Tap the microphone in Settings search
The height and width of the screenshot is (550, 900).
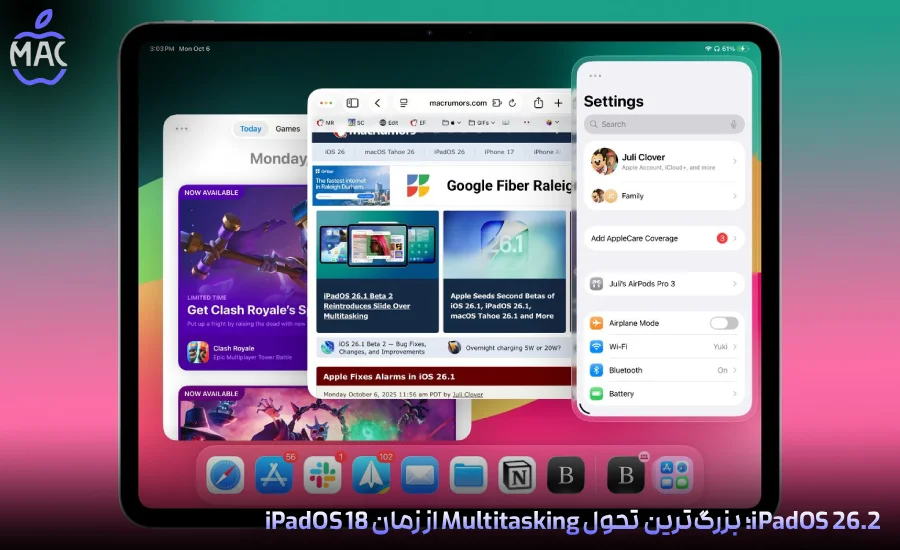coord(734,124)
